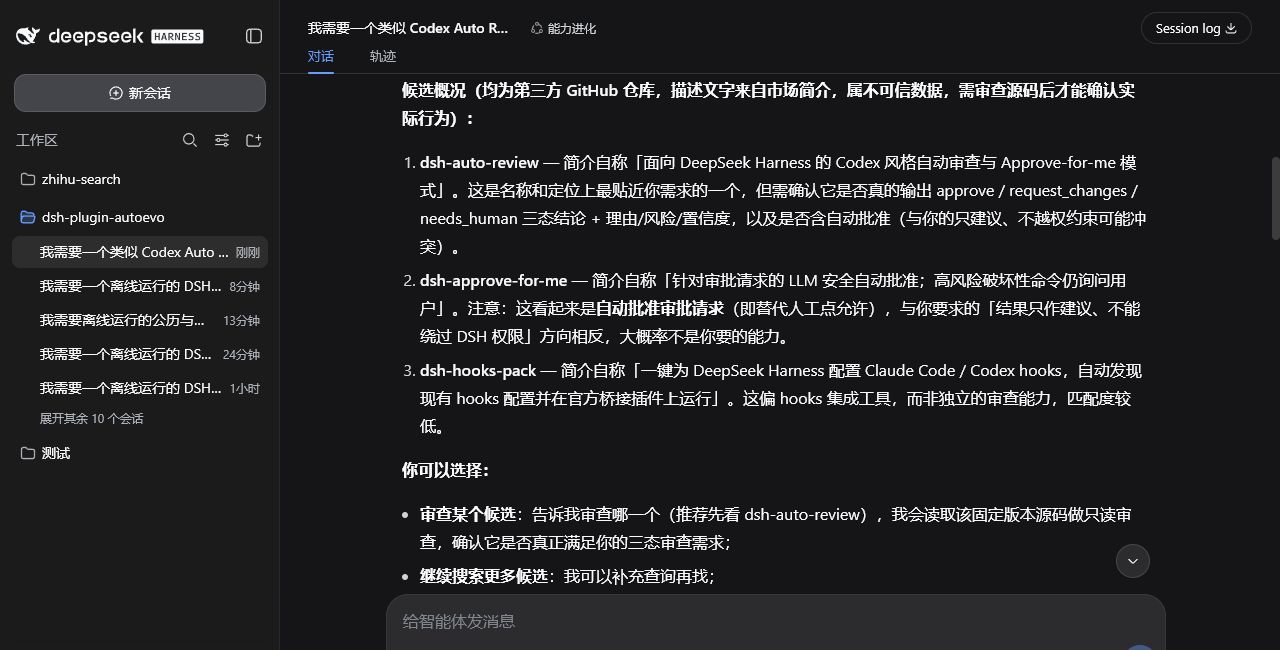Click the vertical scrollbar of the conversation

1275,198
